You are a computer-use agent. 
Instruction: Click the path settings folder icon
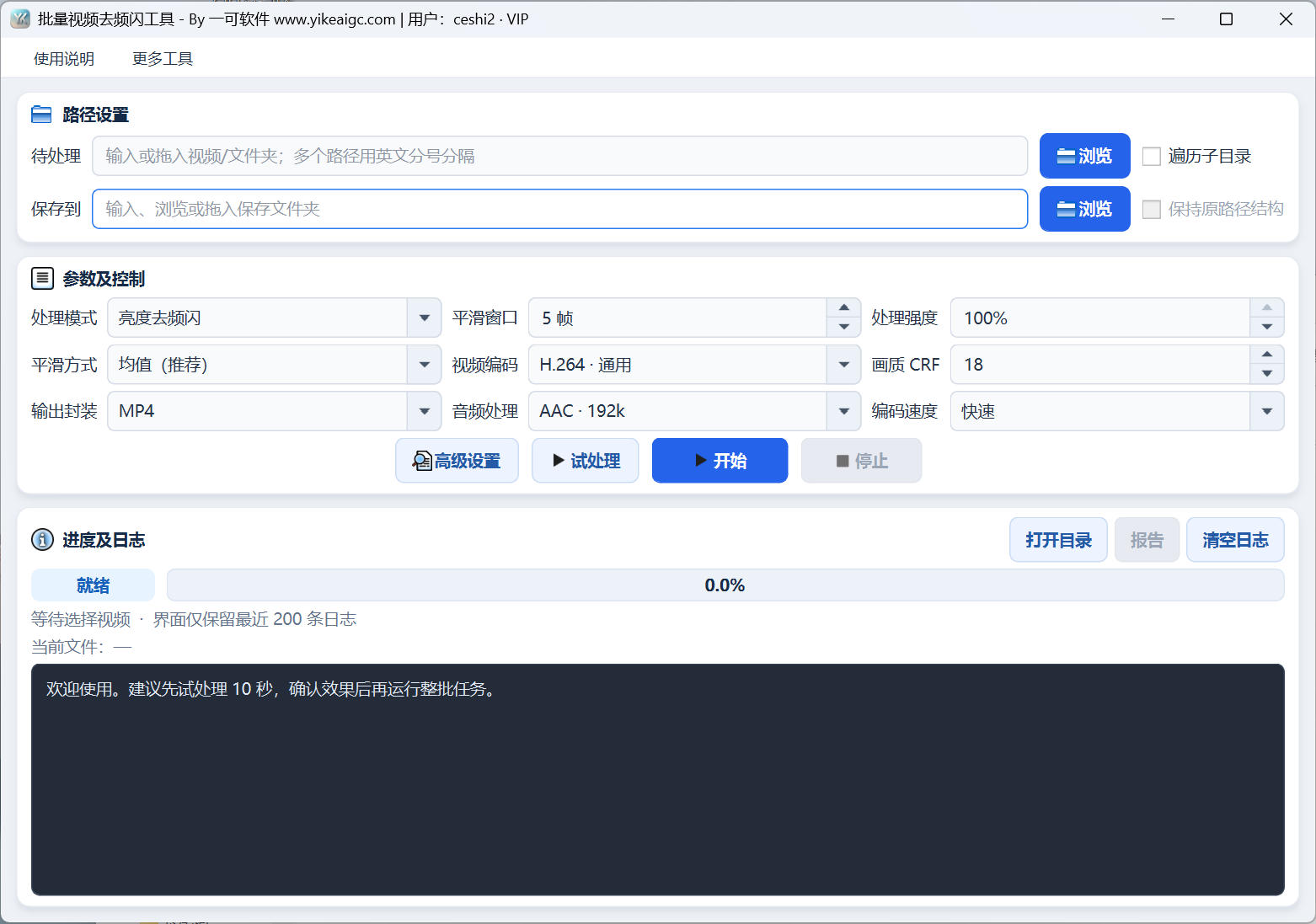[41, 115]
